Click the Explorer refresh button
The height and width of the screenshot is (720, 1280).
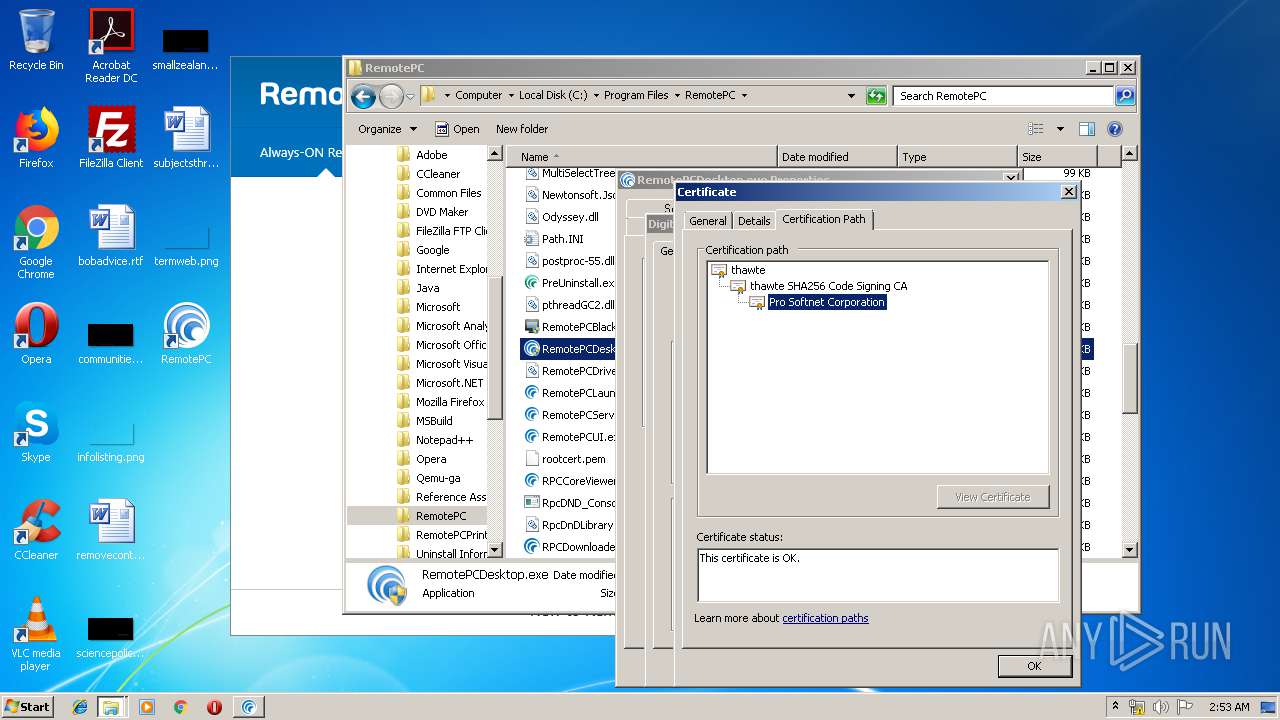876,96
